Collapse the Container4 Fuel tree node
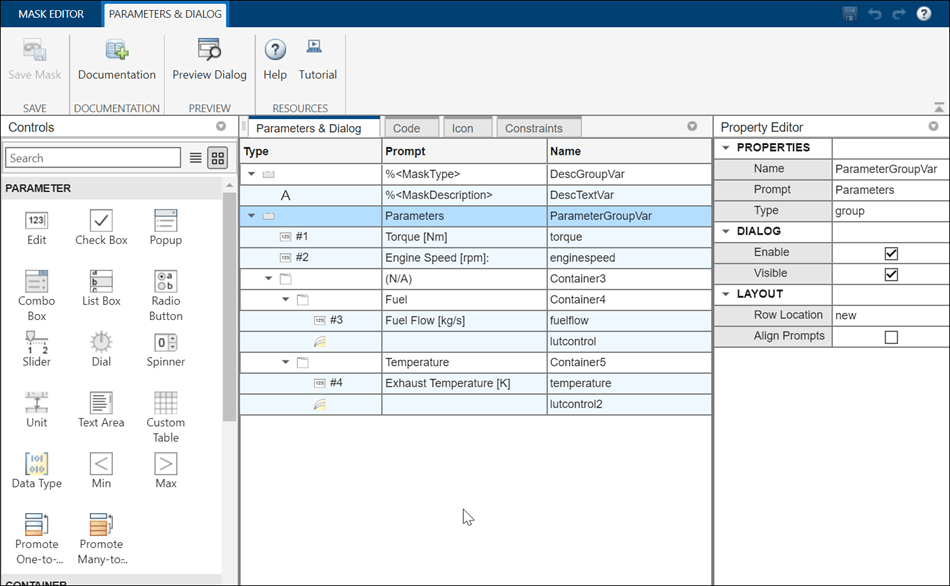Image resolution: width=950 pixels, height=586 pixels. point(286,299)
